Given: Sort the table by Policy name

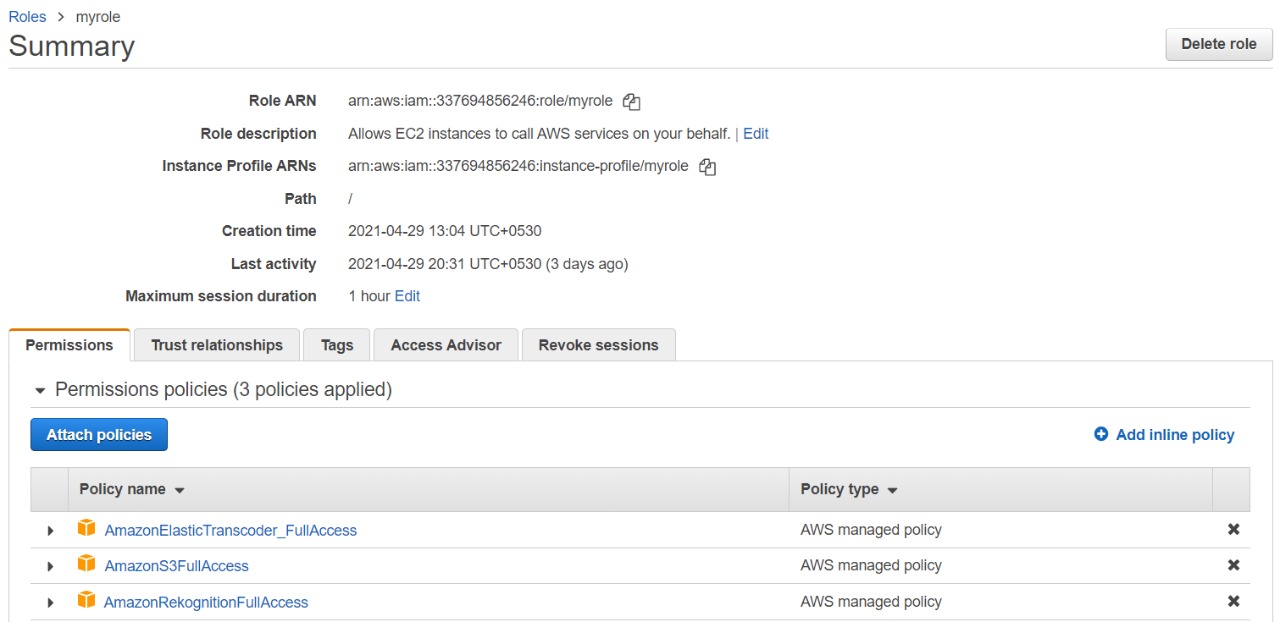Looking at the screenshot, I should [132, 489].
